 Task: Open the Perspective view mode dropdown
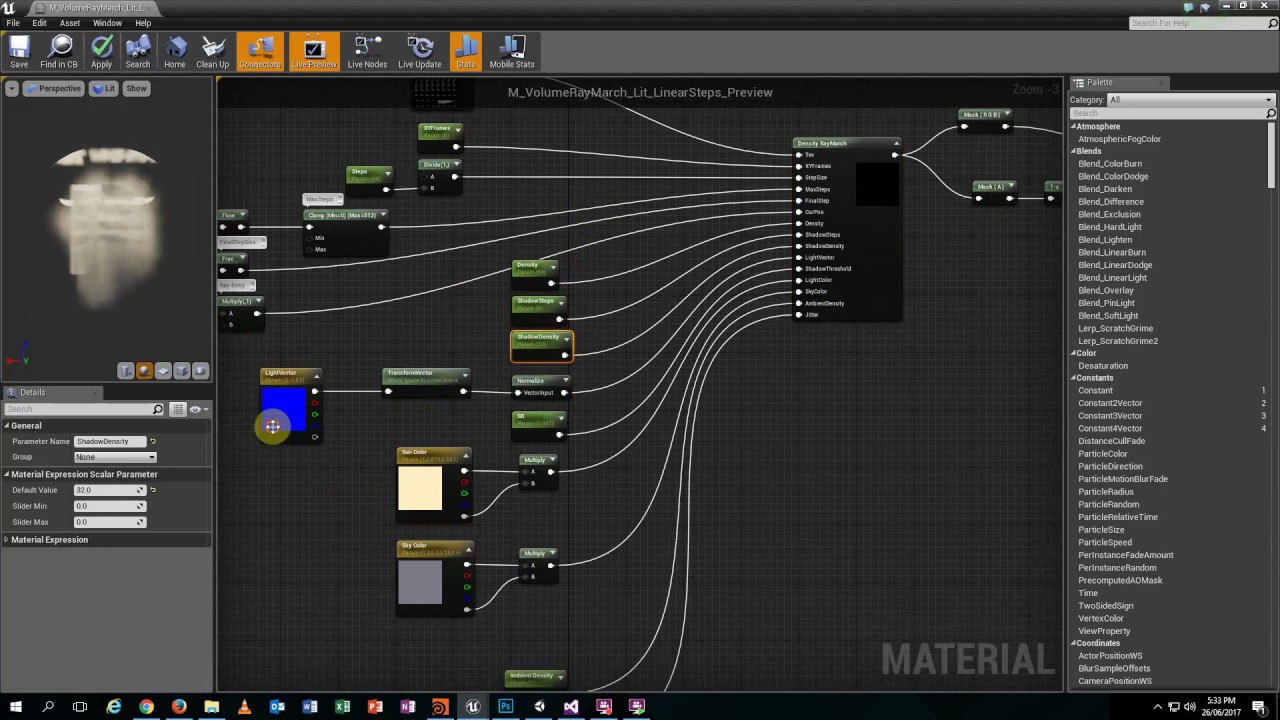pos(54,89)
